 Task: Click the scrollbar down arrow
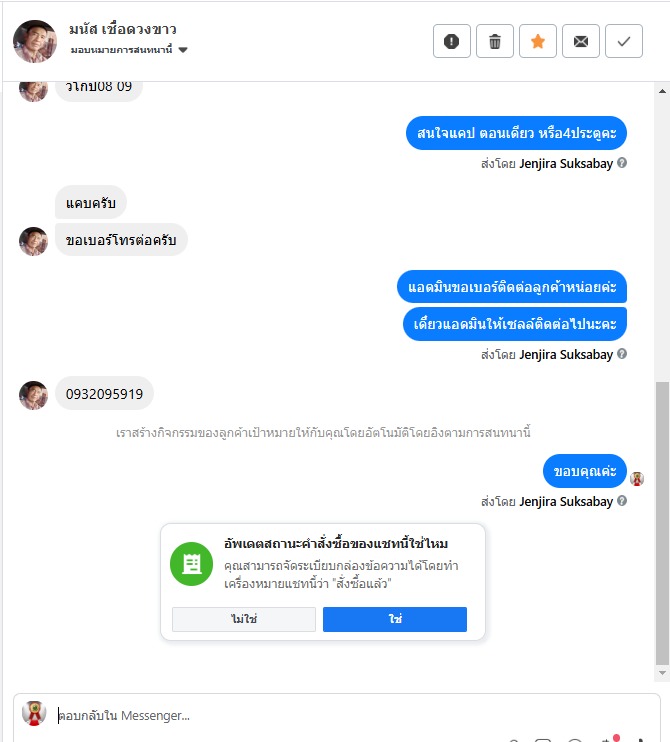pos(662,672)
